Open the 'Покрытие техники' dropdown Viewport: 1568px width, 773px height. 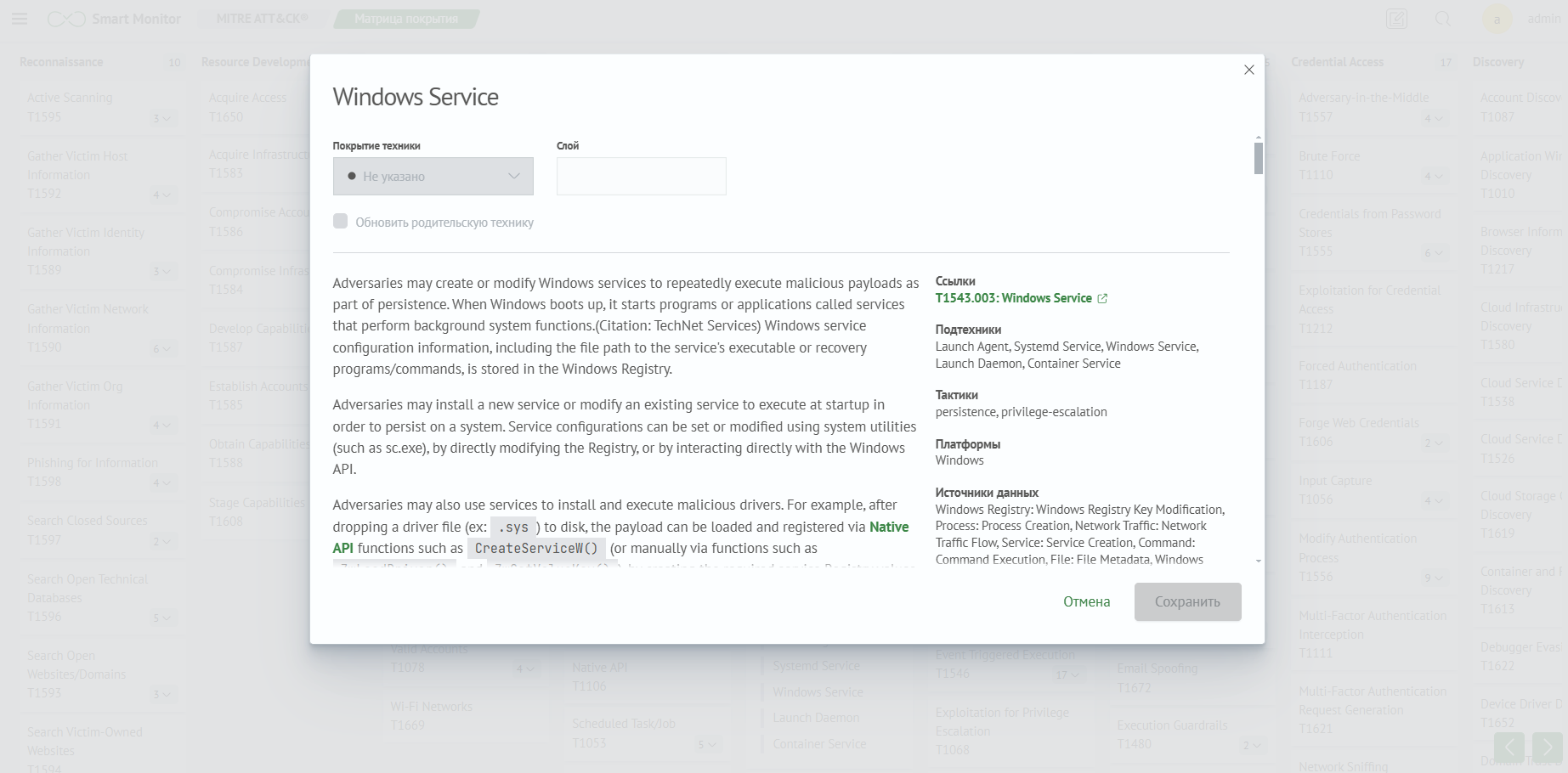coord(433,176)
